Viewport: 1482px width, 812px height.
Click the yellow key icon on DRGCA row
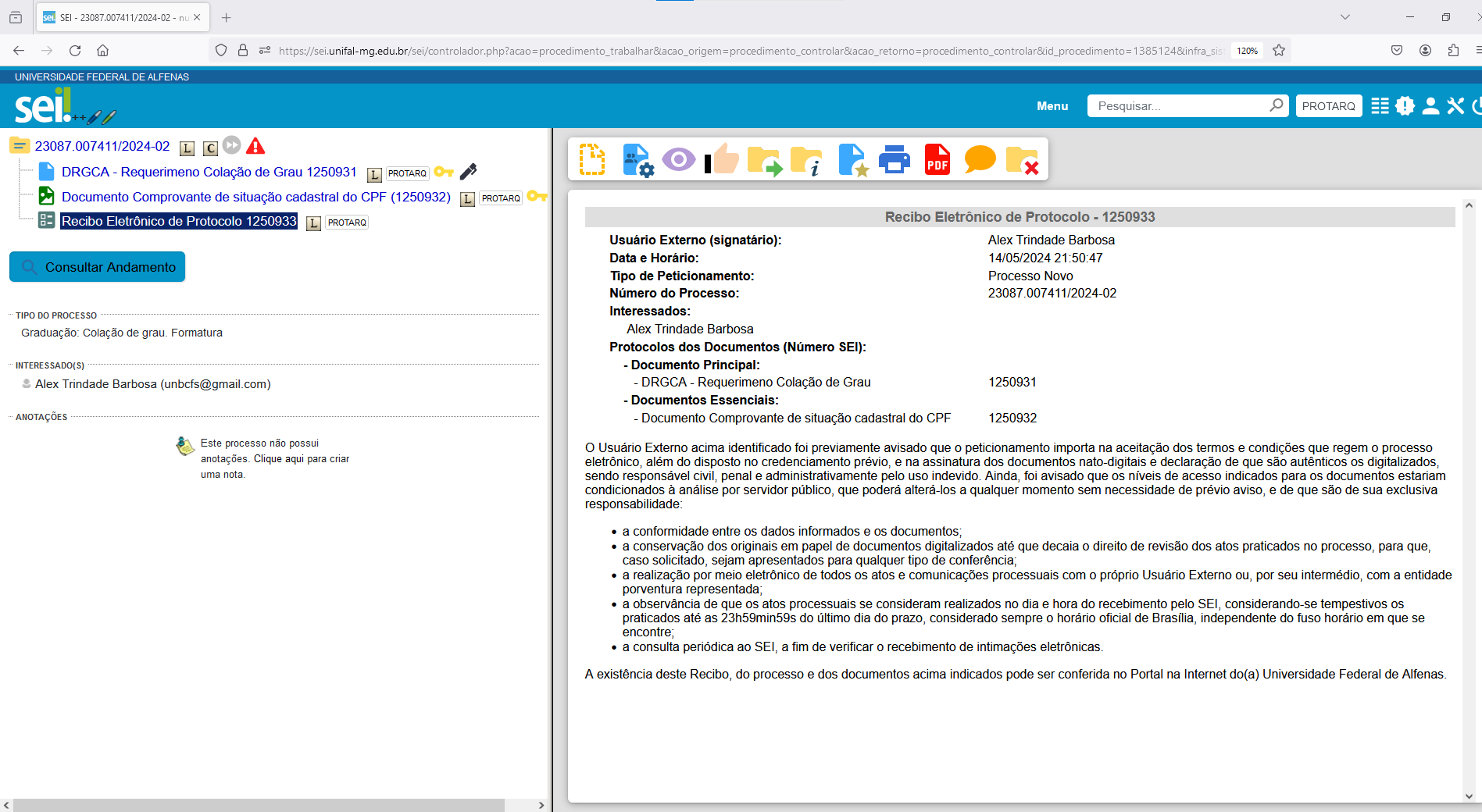[x=444, y=172]
